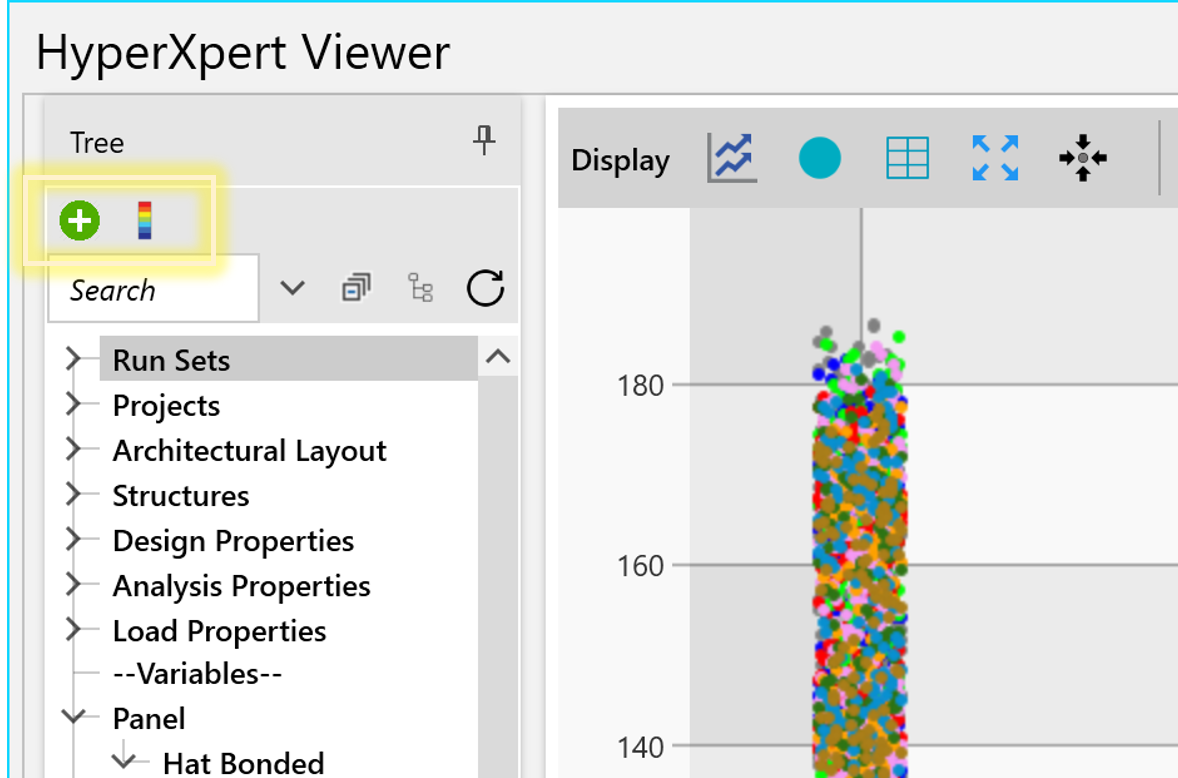Image resolution: width=1178 pixels, height=778 pixels.
Task: Collapse the Panel node
Action: pos(74,716)
